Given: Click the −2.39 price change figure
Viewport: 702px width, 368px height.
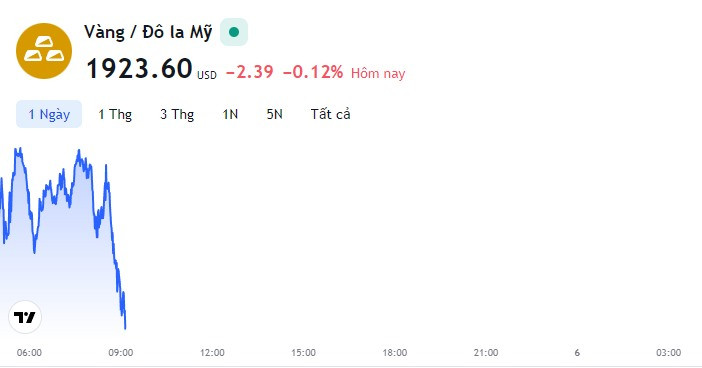Looking at the screenshot, I should (249, 72).
